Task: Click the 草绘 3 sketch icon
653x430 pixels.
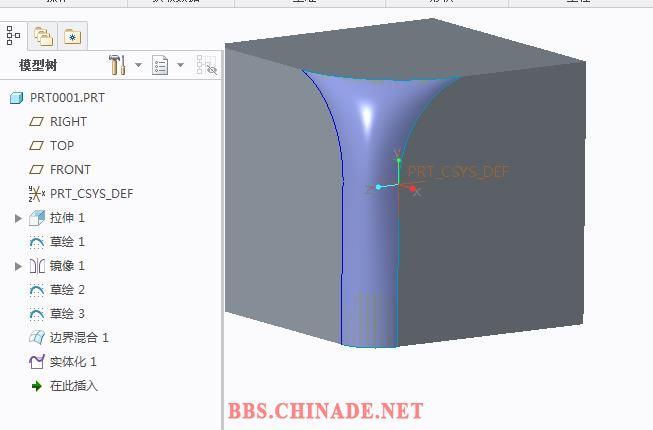Action: coord(37,314)
